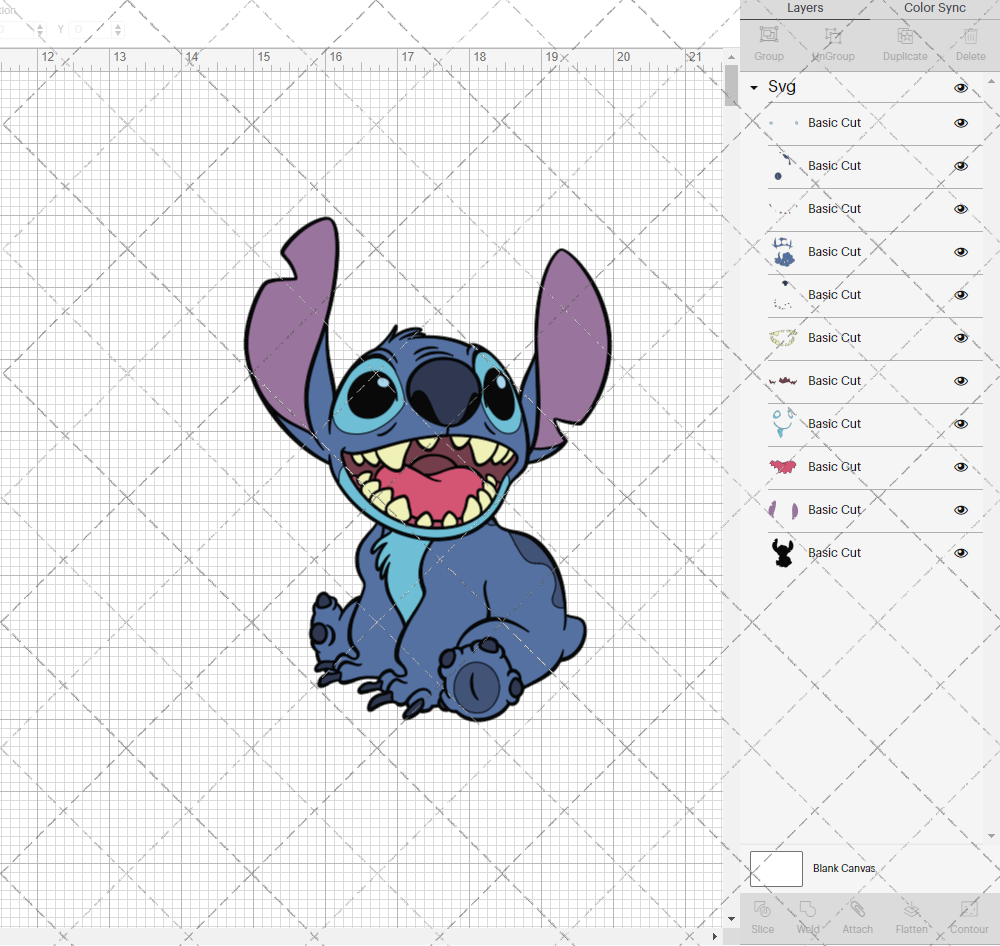Click the canvas vertical scrollbar thumb
Viewport: 1000px width, 946px height.
click(731, 85)
